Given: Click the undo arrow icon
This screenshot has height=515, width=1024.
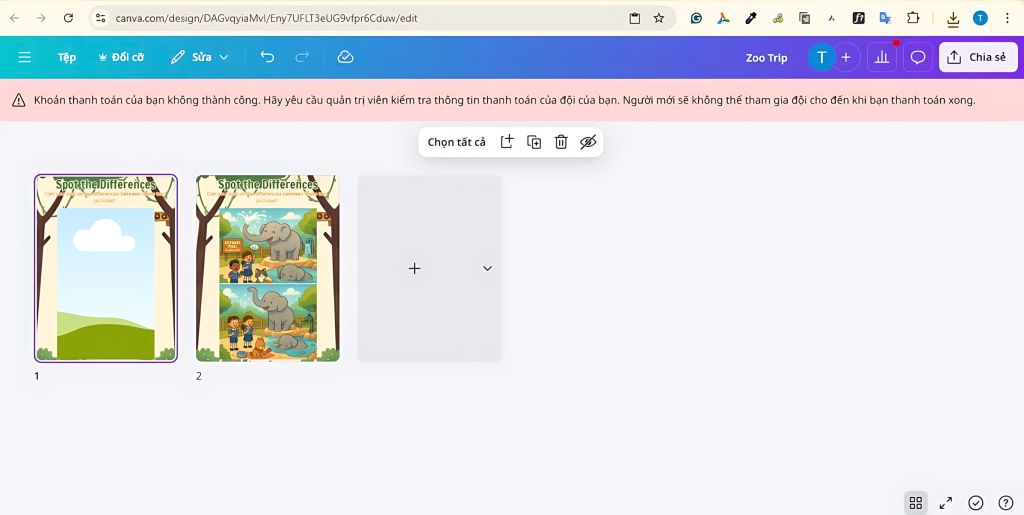Looking at the screenshot, I should (267, 57).
